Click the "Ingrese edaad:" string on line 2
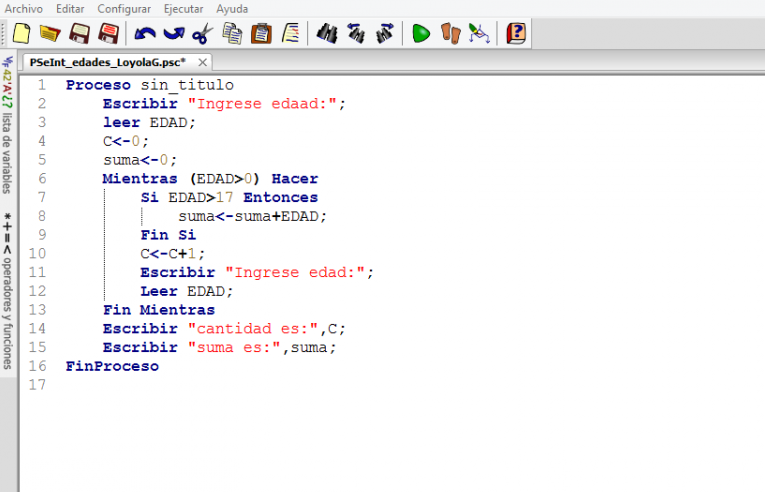This screenshot has height=492, width=765. tap(262, 103)
